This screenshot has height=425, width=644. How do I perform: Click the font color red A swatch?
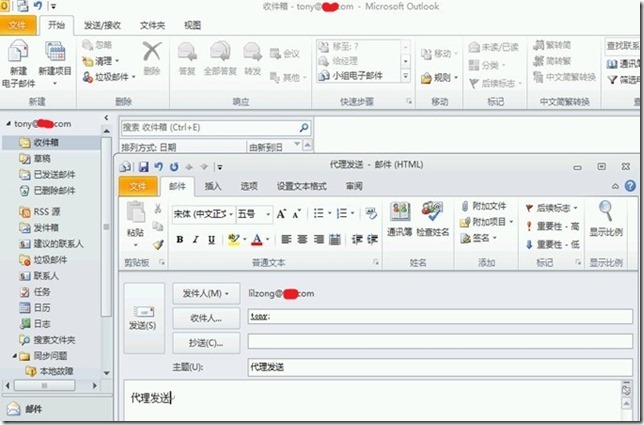click(257, 240)
